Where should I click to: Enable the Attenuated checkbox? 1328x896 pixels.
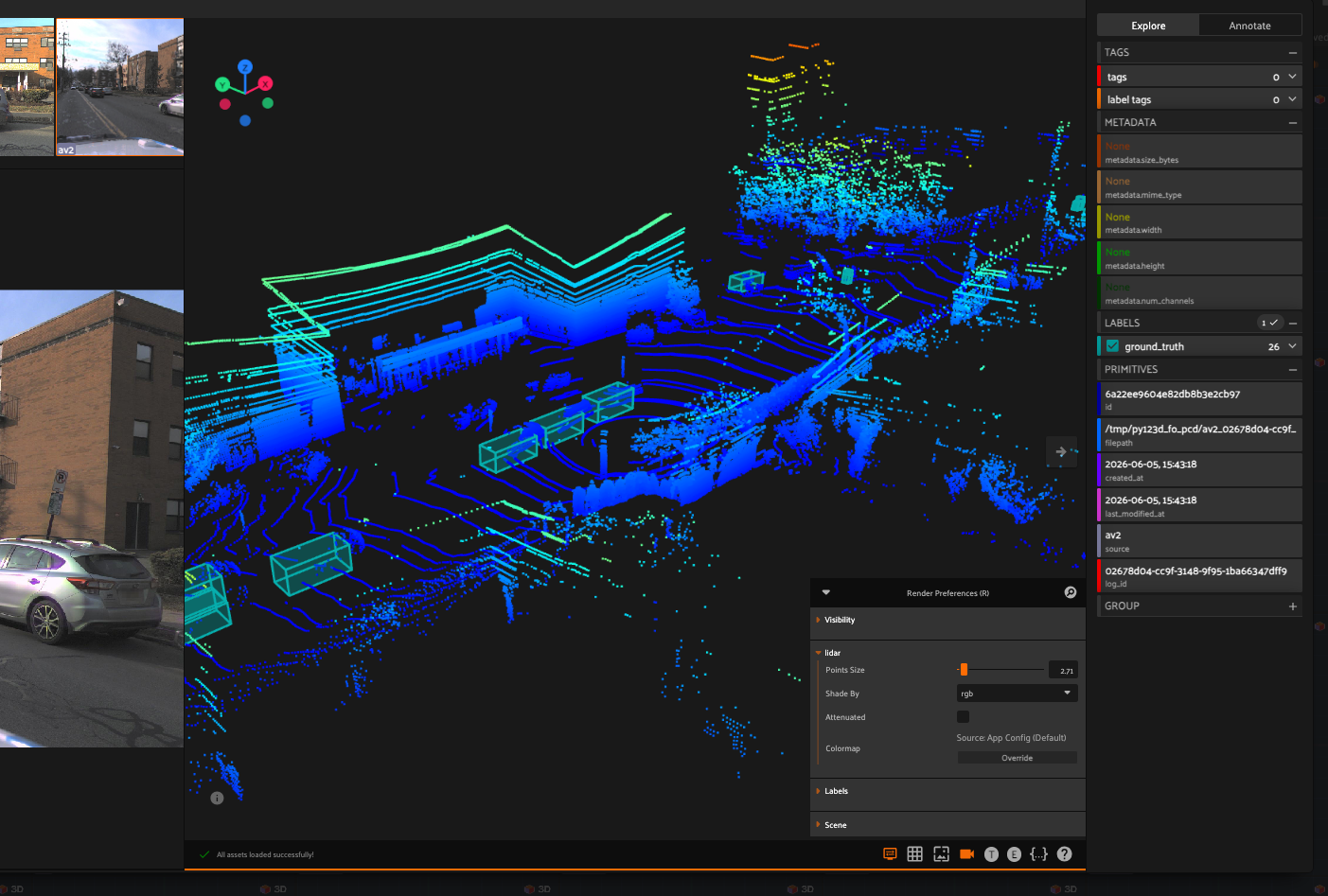tap(963, 716)
